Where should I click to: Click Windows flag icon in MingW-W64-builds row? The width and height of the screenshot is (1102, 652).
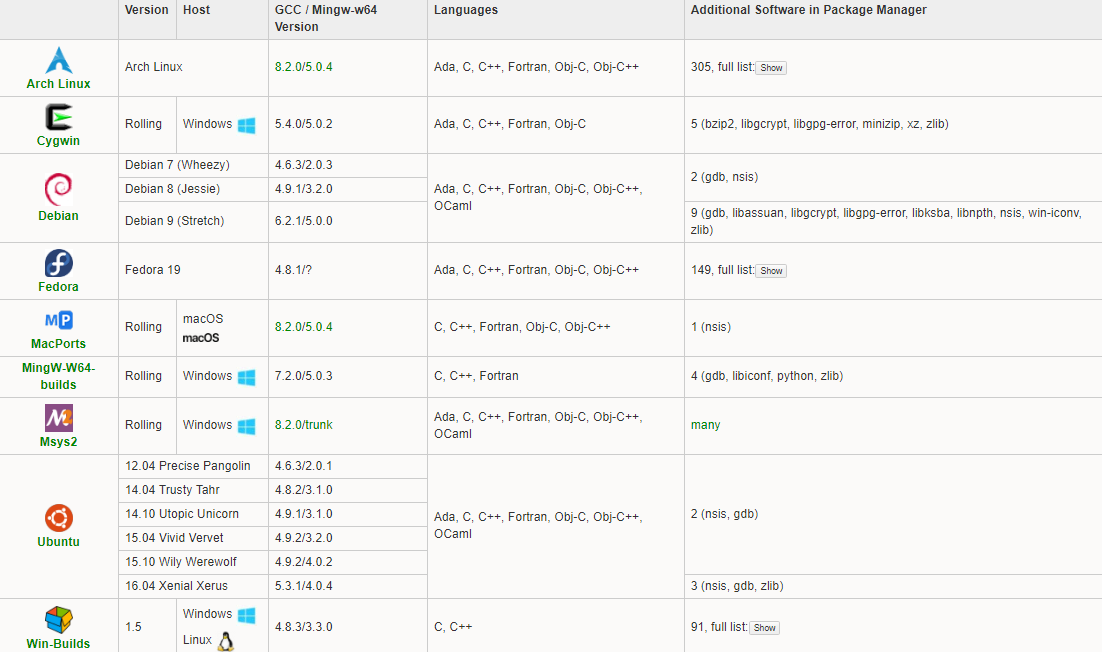[247, 377]
